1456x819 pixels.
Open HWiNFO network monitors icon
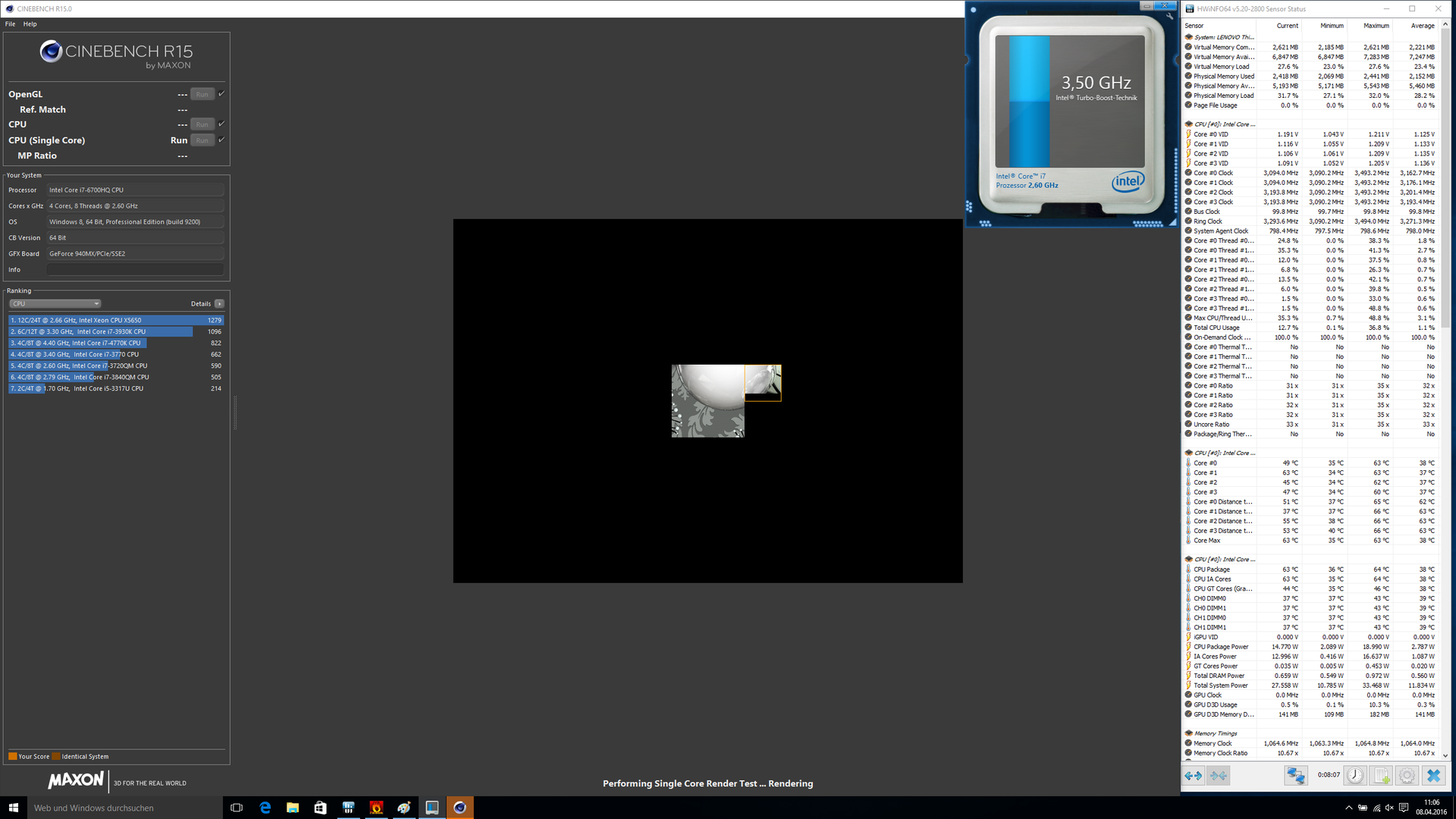coord(1296,775)
